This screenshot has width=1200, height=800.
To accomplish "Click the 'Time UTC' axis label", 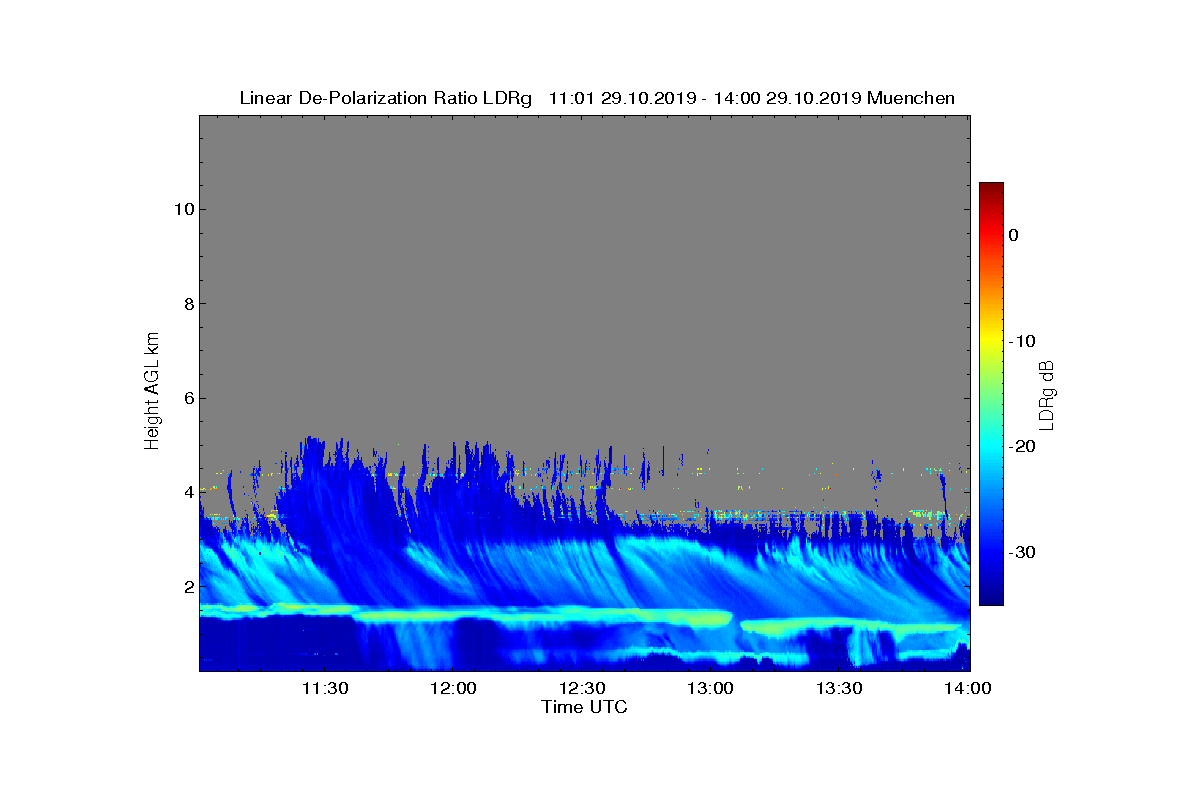I will (585, 708).
